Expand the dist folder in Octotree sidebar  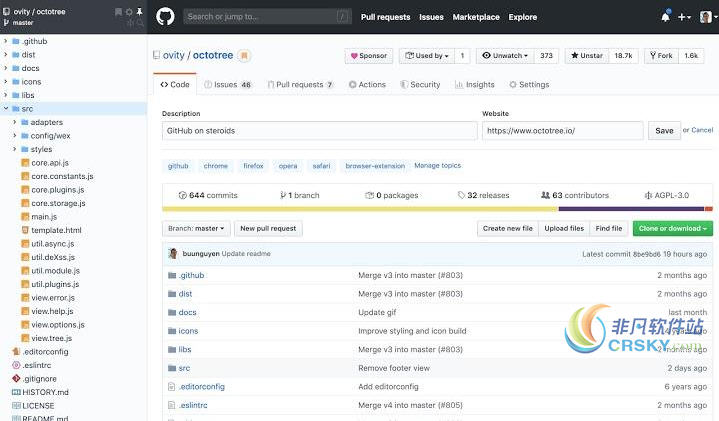(x=6, y=55)
